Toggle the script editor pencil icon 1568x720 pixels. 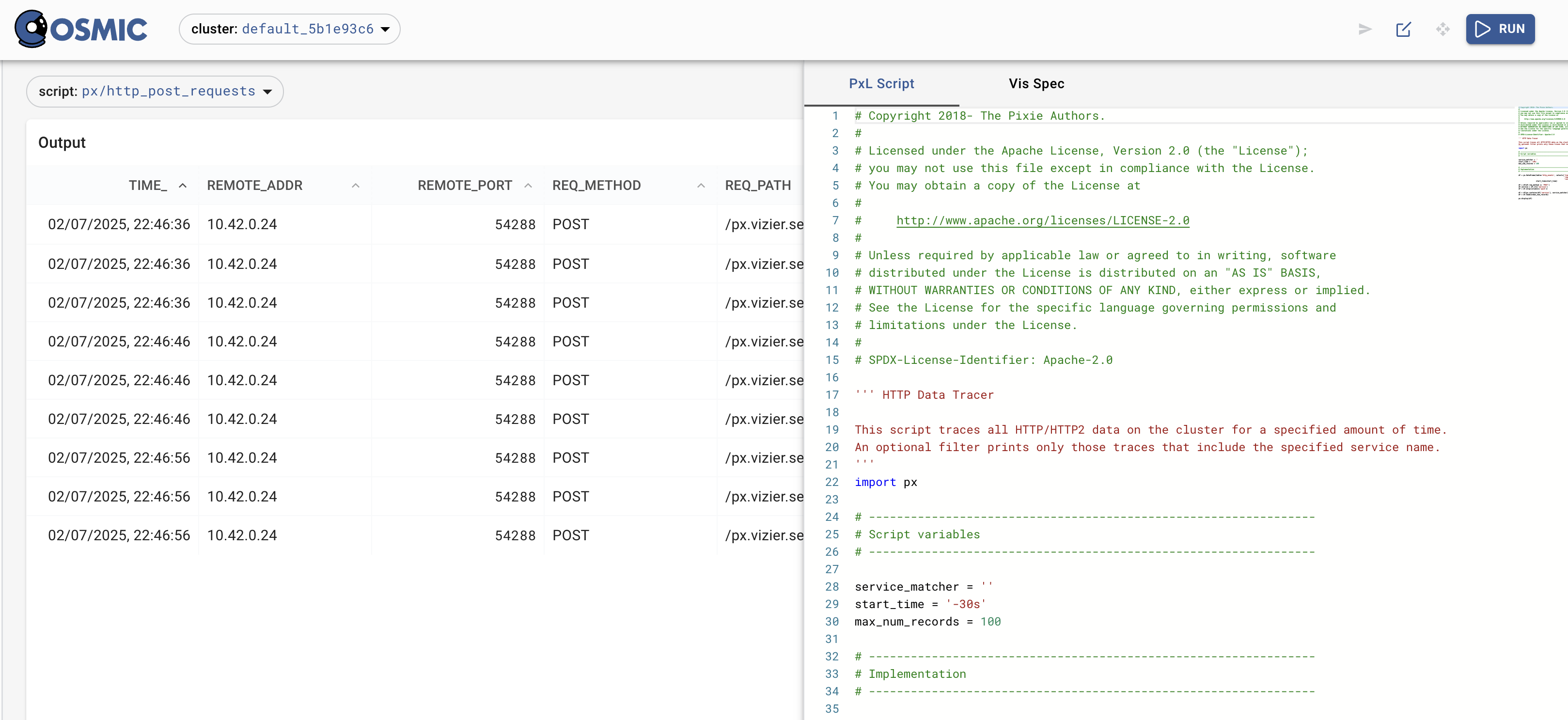pyautogui.click(x=1403, y=29)
